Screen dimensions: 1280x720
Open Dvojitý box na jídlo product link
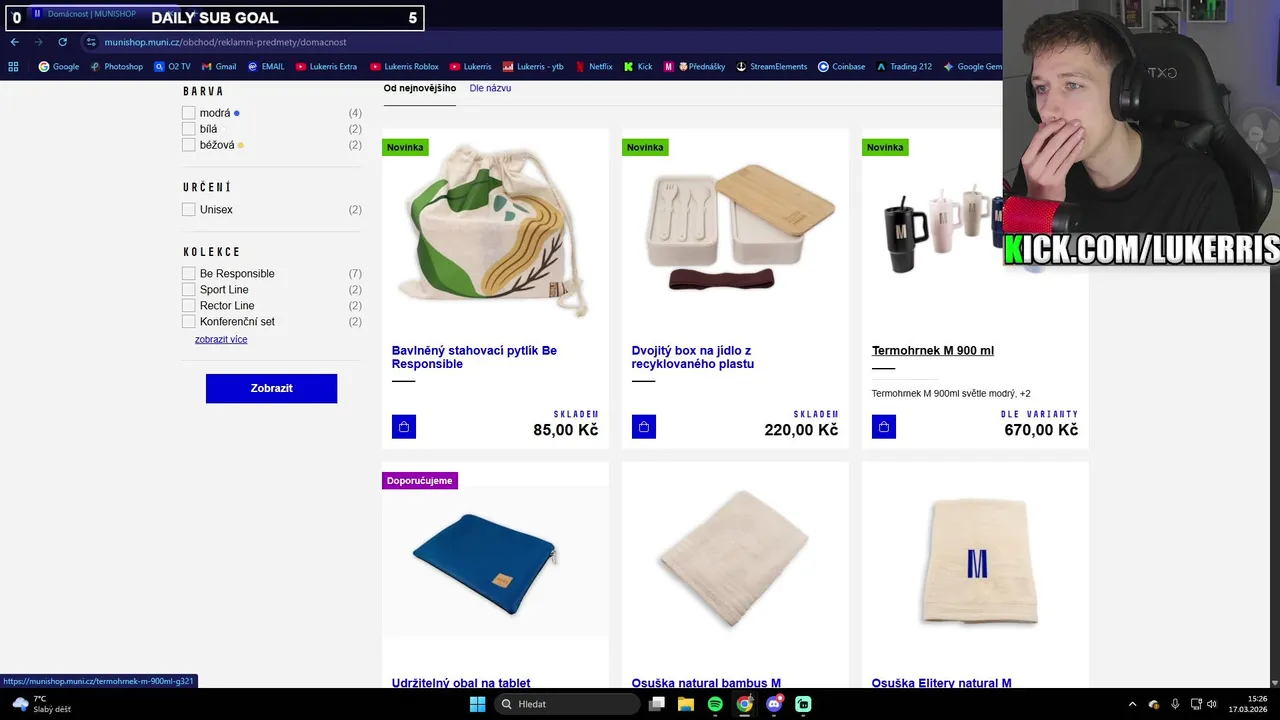[693, 357]
